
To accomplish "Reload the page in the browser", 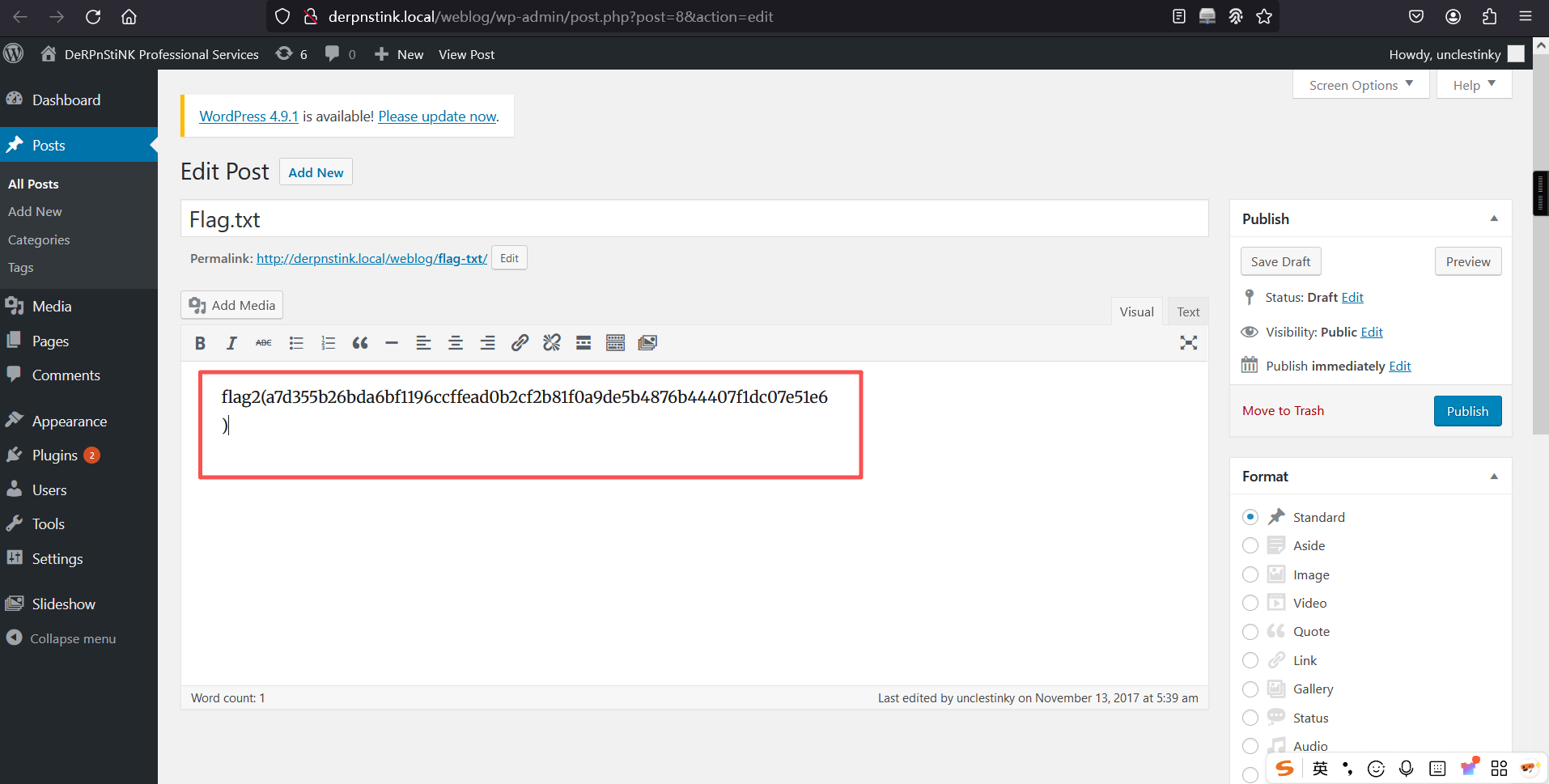I will tap(93, 16).
